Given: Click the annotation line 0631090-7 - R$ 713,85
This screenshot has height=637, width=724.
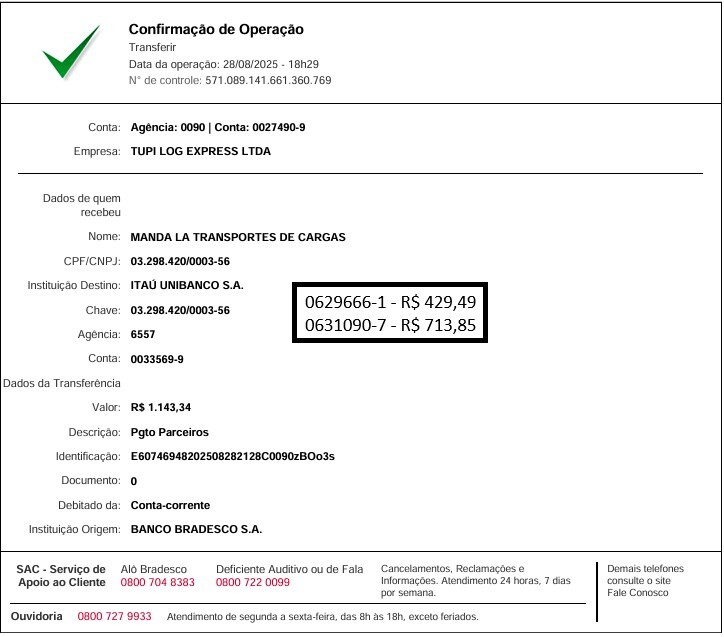Looking at the screenshot, I should (389, 324).
